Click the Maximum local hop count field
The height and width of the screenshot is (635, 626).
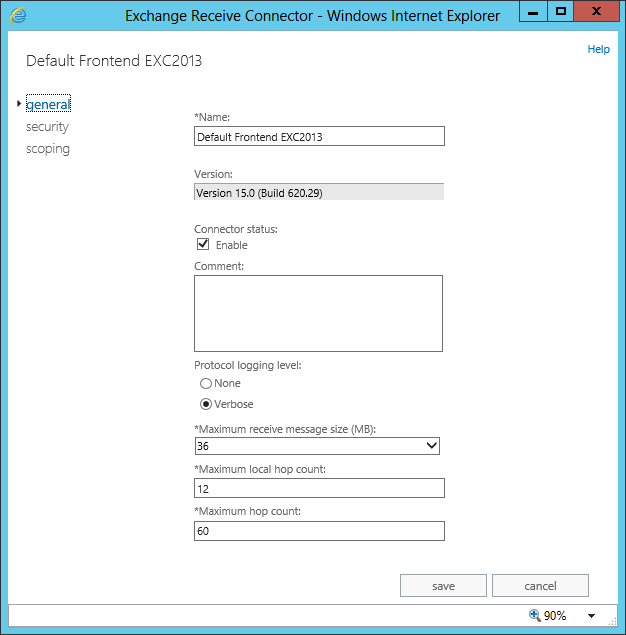[319, 488]
